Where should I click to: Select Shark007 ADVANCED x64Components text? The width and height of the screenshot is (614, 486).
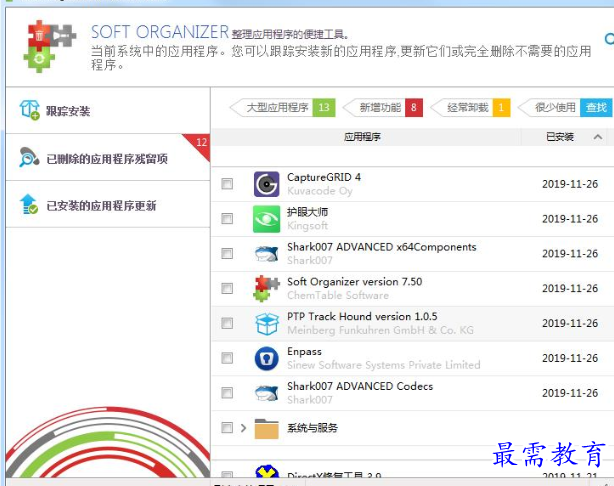(382, 247)
